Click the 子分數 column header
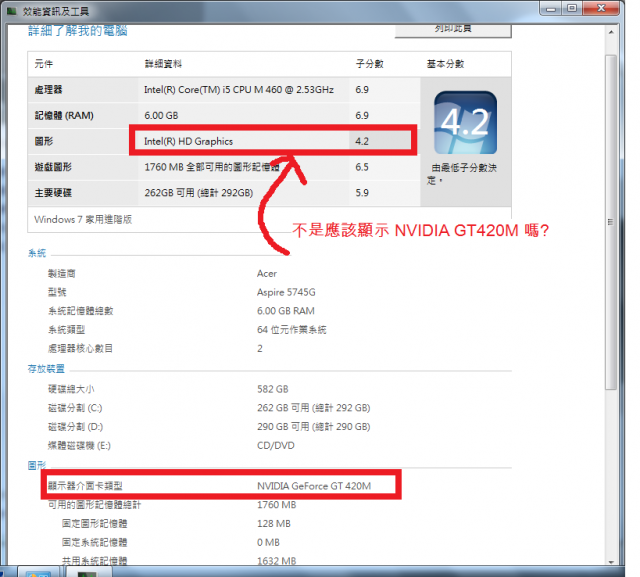Screen dimensions: 640x577 [370, 64]
